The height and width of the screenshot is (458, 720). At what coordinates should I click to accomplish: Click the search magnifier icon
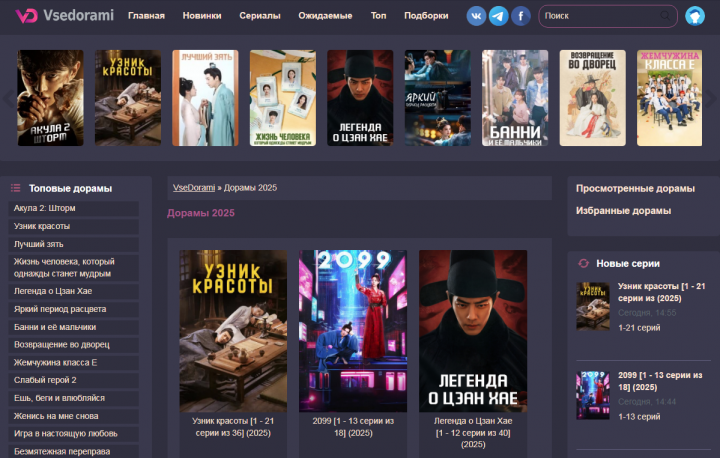click(665, 16)
